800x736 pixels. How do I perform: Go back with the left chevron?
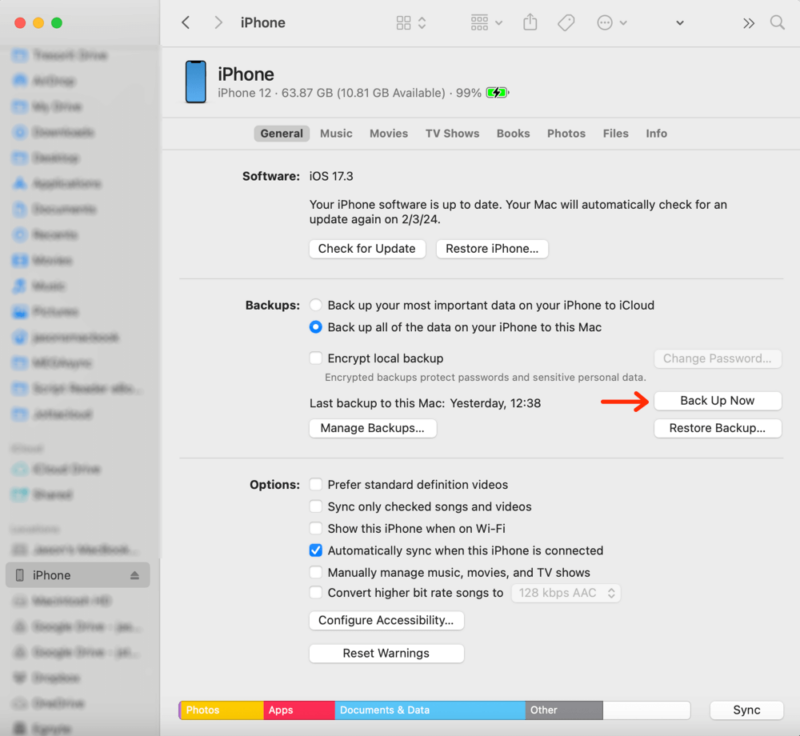[186, 22]
